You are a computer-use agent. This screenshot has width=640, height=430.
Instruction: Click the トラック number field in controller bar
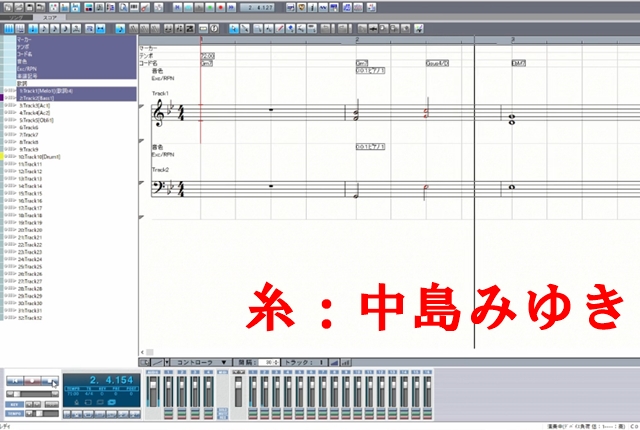coord(321,362)
